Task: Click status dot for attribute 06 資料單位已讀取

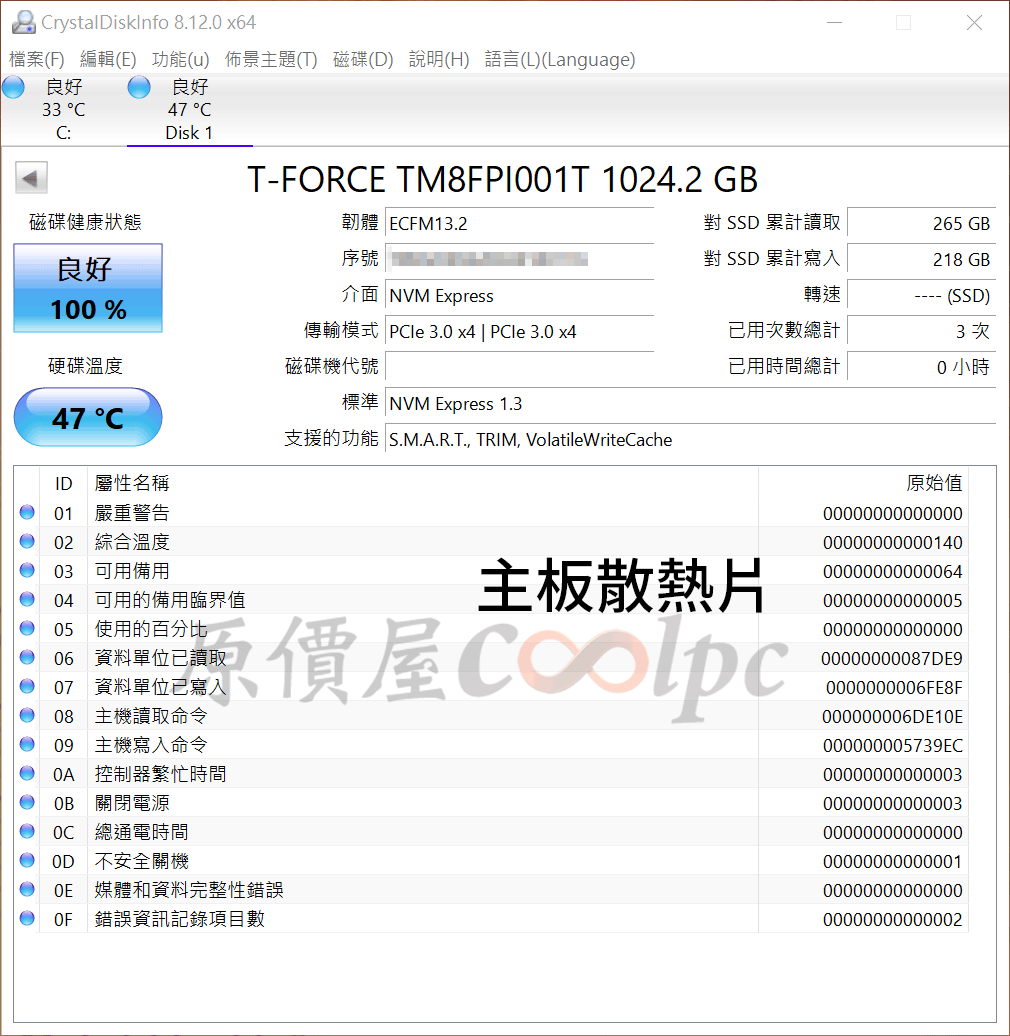Action: (27, 657)
